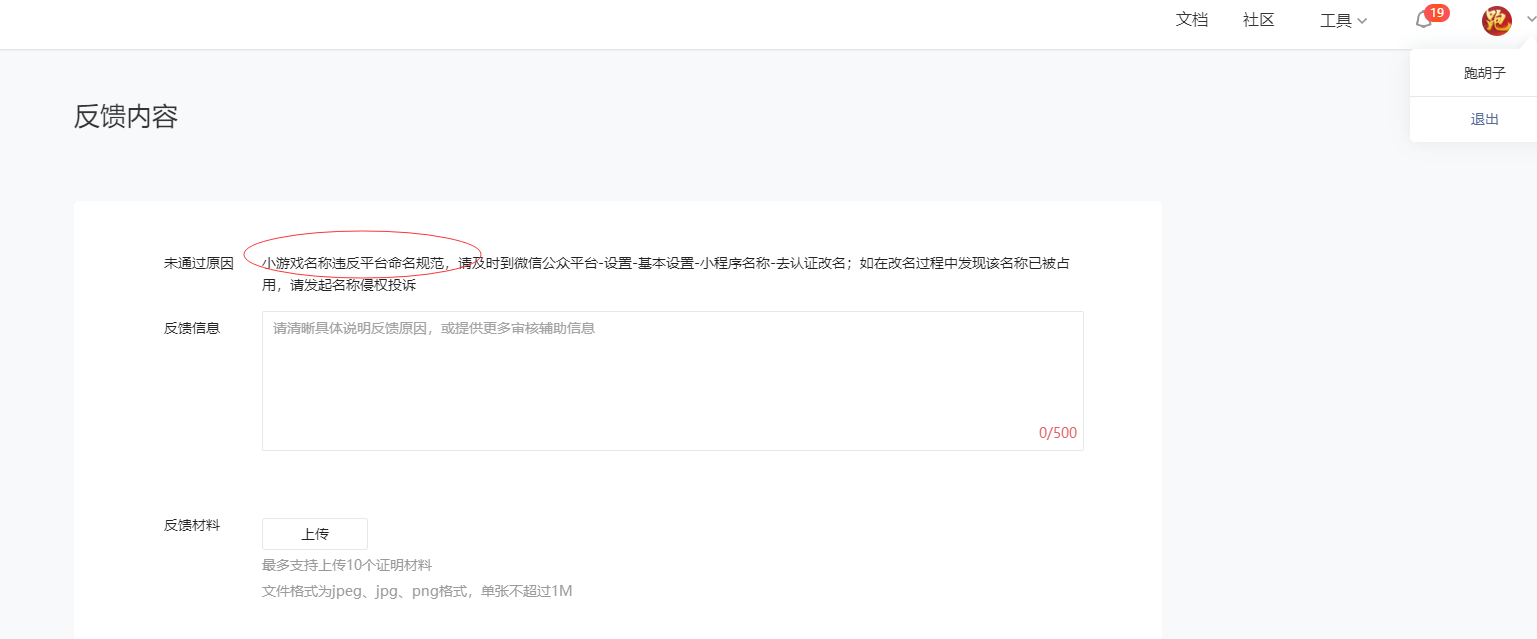Click the 最多支持上传10个证明材料 hint text
This screenshot has width=1537, height=639.
pos(347,565)
